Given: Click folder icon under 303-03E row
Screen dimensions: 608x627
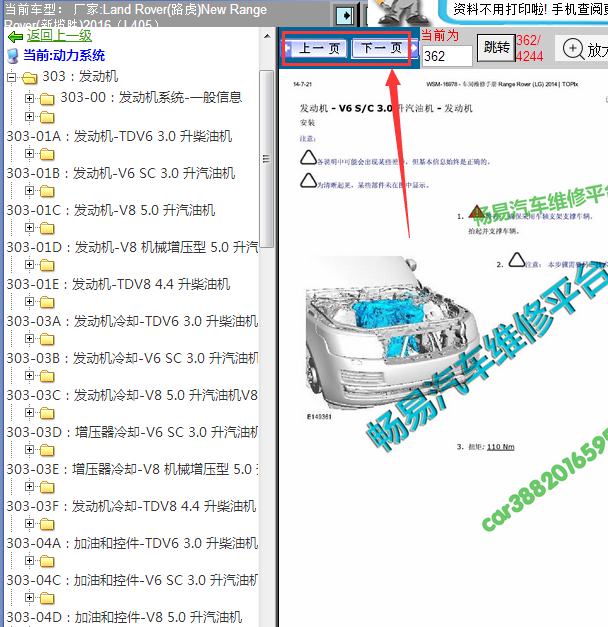Looking at the screenshot, I should pyautogui.click(x=47, y=487).
